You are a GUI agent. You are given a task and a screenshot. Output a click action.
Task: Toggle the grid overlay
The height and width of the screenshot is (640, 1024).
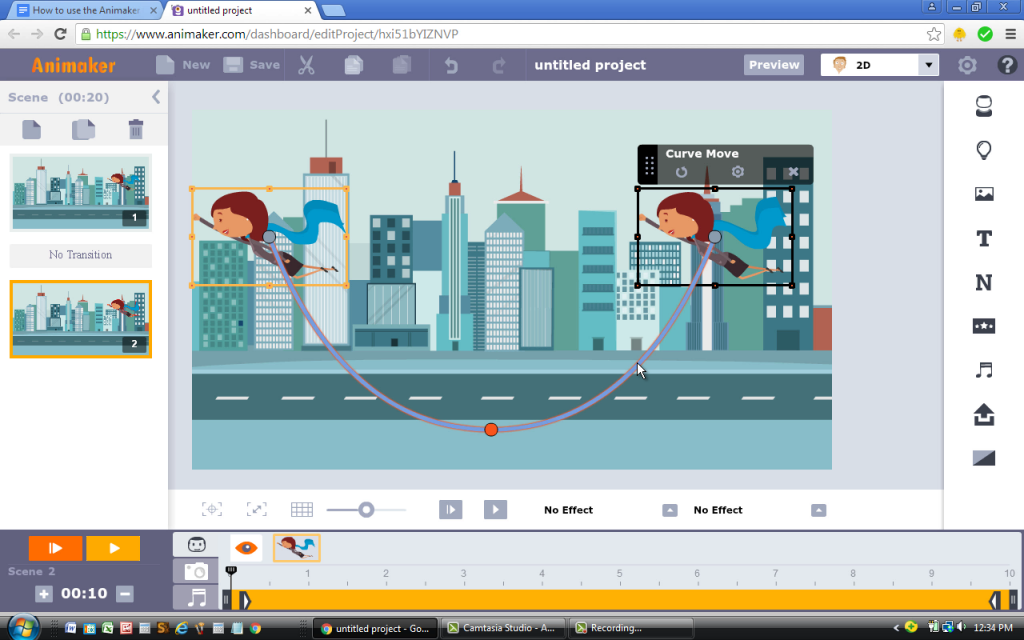pyautogui.click(x=302, y=509)
